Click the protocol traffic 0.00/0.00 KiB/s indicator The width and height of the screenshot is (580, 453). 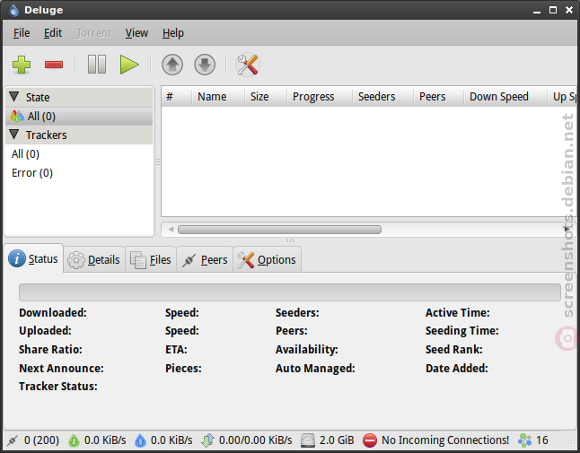click(x=247, y=440)
